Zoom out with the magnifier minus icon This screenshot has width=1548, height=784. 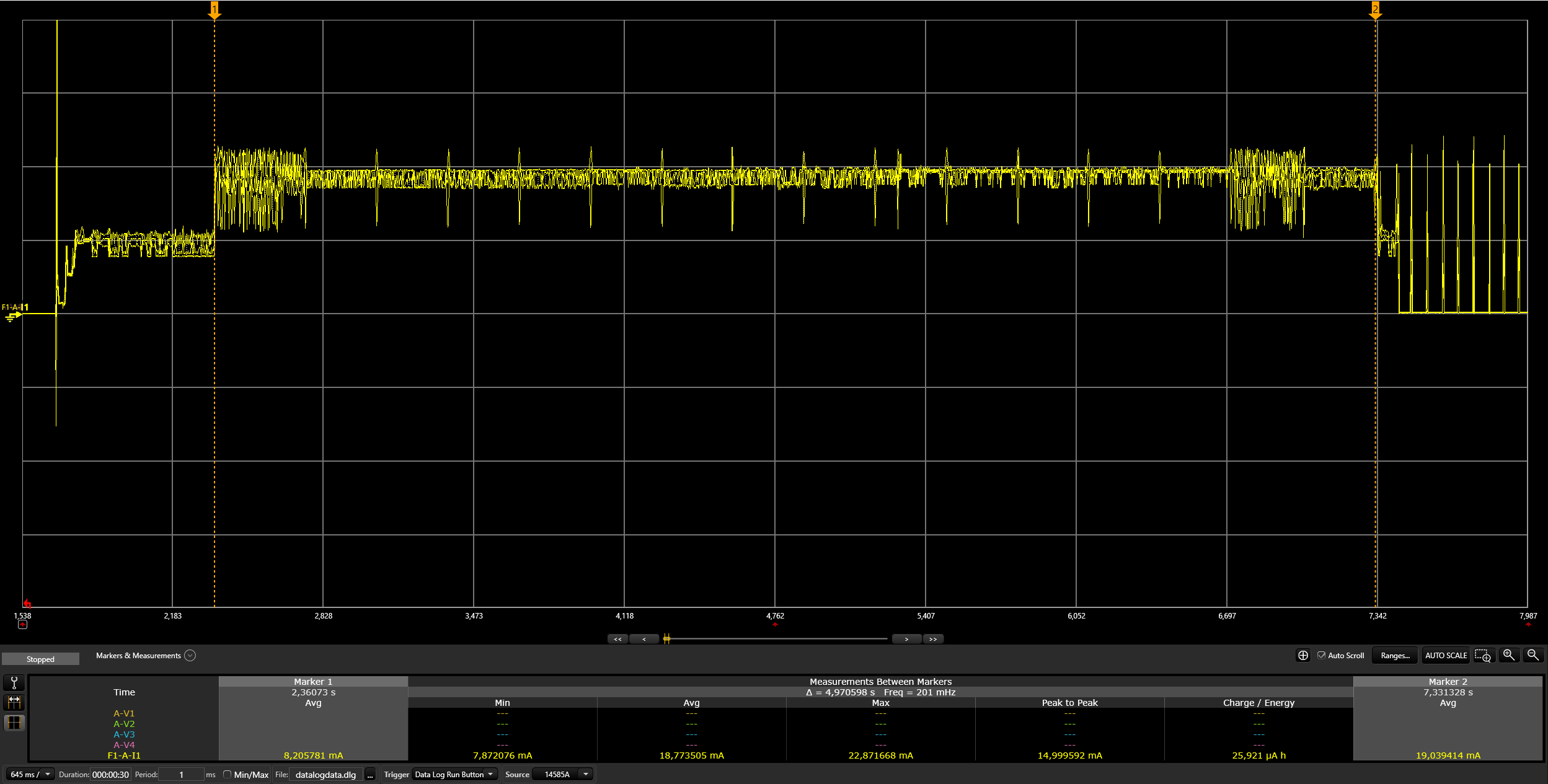coord(1533,655)
